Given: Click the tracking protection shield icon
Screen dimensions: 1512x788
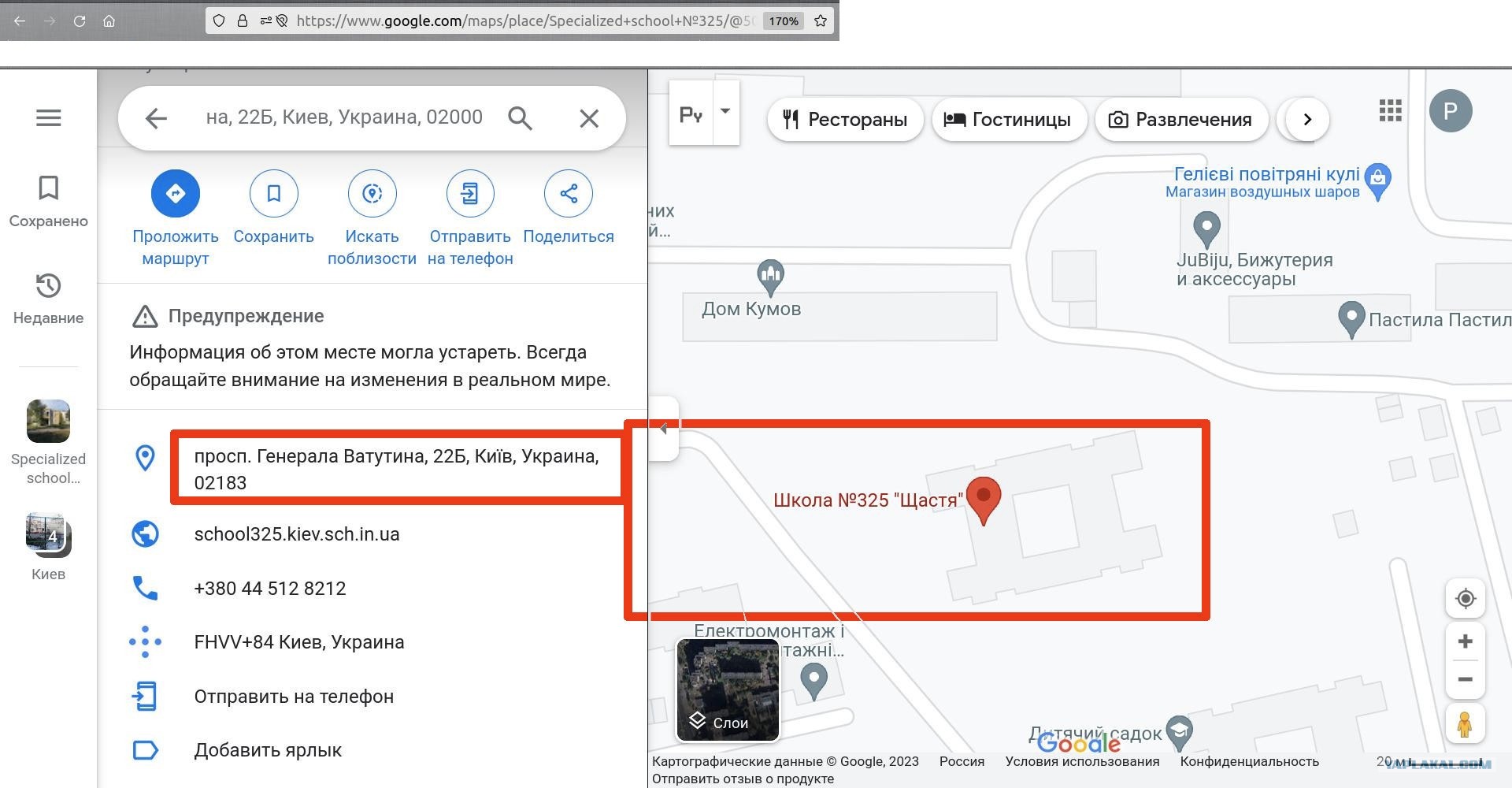Looking at the screenshot, I should point(219,21).
